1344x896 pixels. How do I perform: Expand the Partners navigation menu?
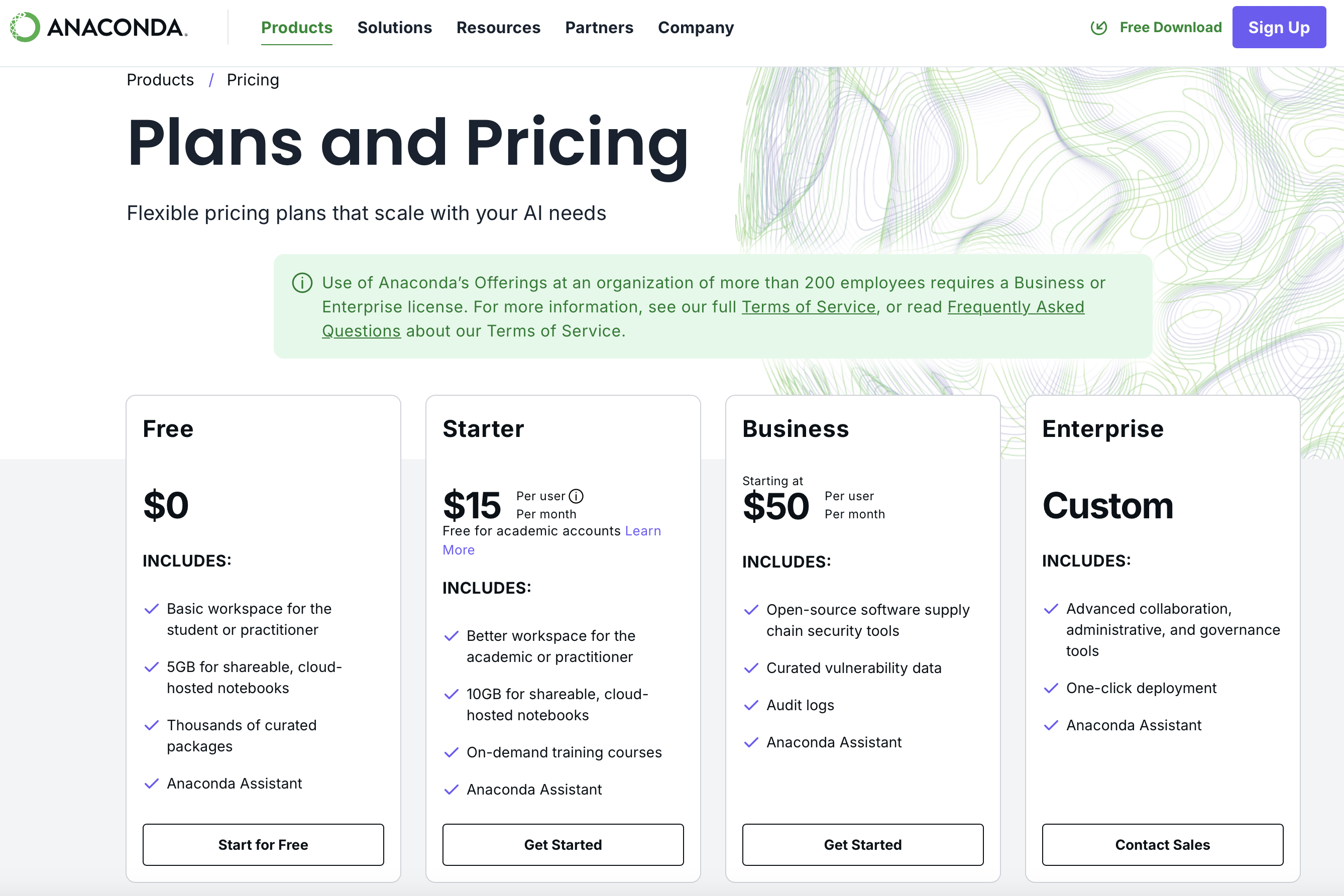[599, 28]
